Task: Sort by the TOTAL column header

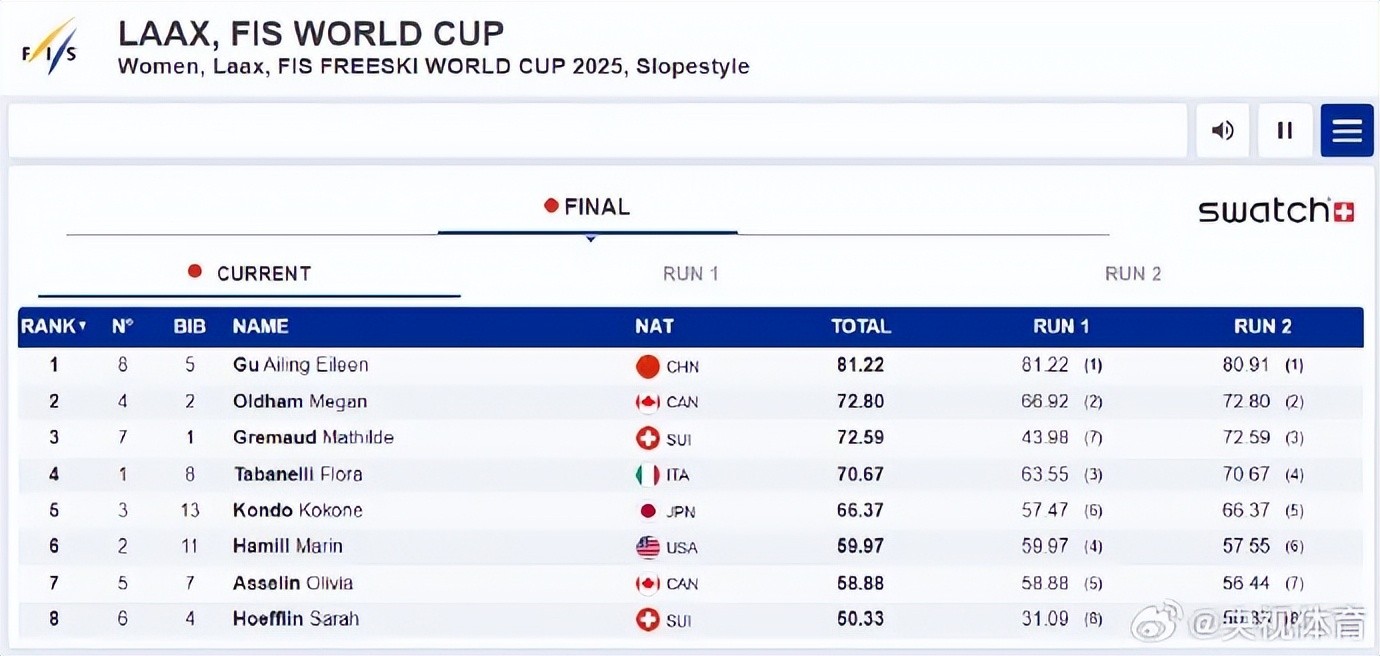Action: [x=860, y=326]
